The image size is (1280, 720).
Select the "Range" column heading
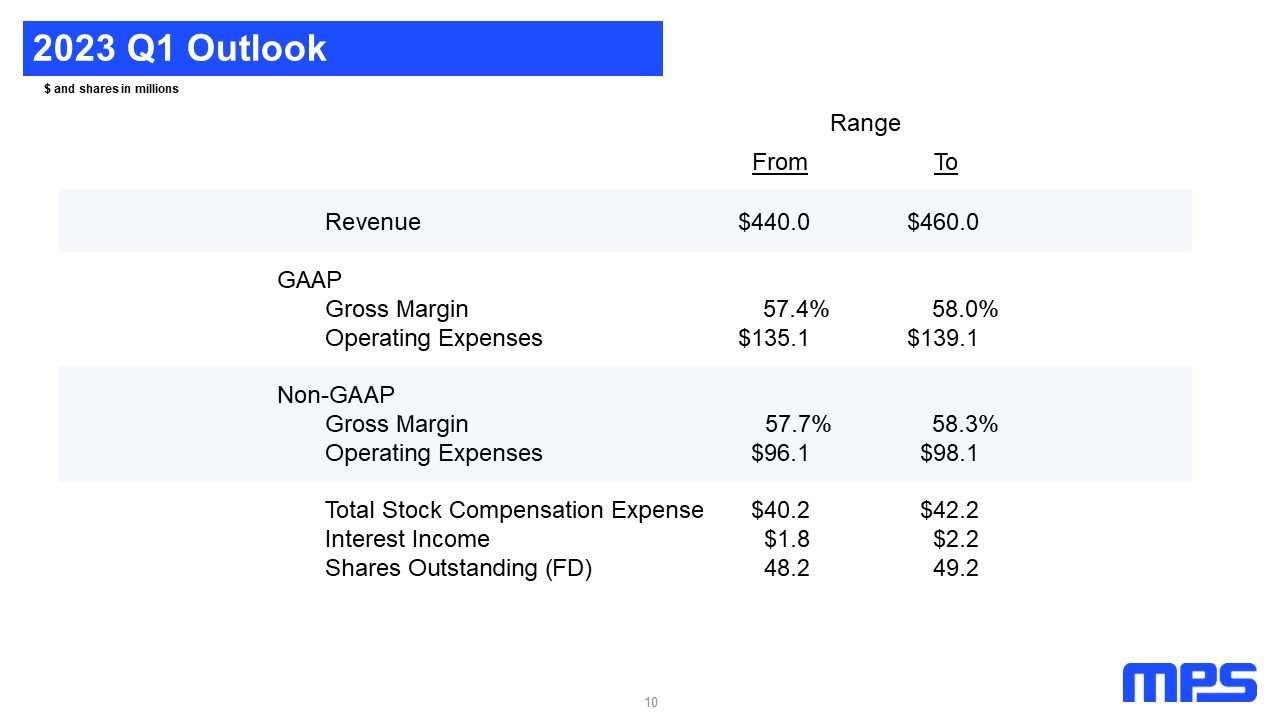(x=865, y=123)
